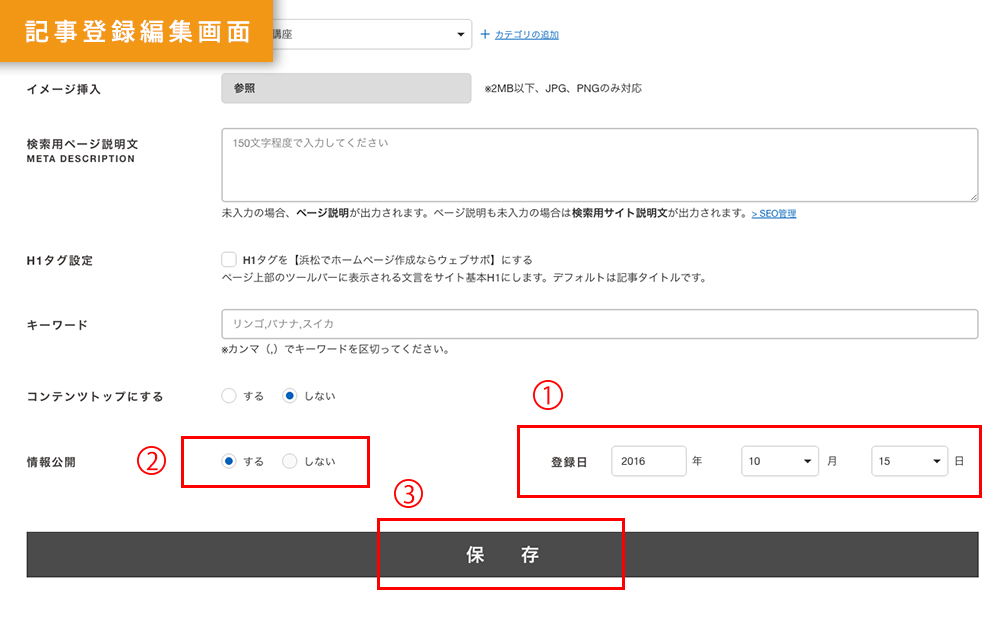The height and width of the screenshot is (617, 1000).
Task: Click the カテゴリの追加 link
Action: pyautogui.click(x=527, y=33)
